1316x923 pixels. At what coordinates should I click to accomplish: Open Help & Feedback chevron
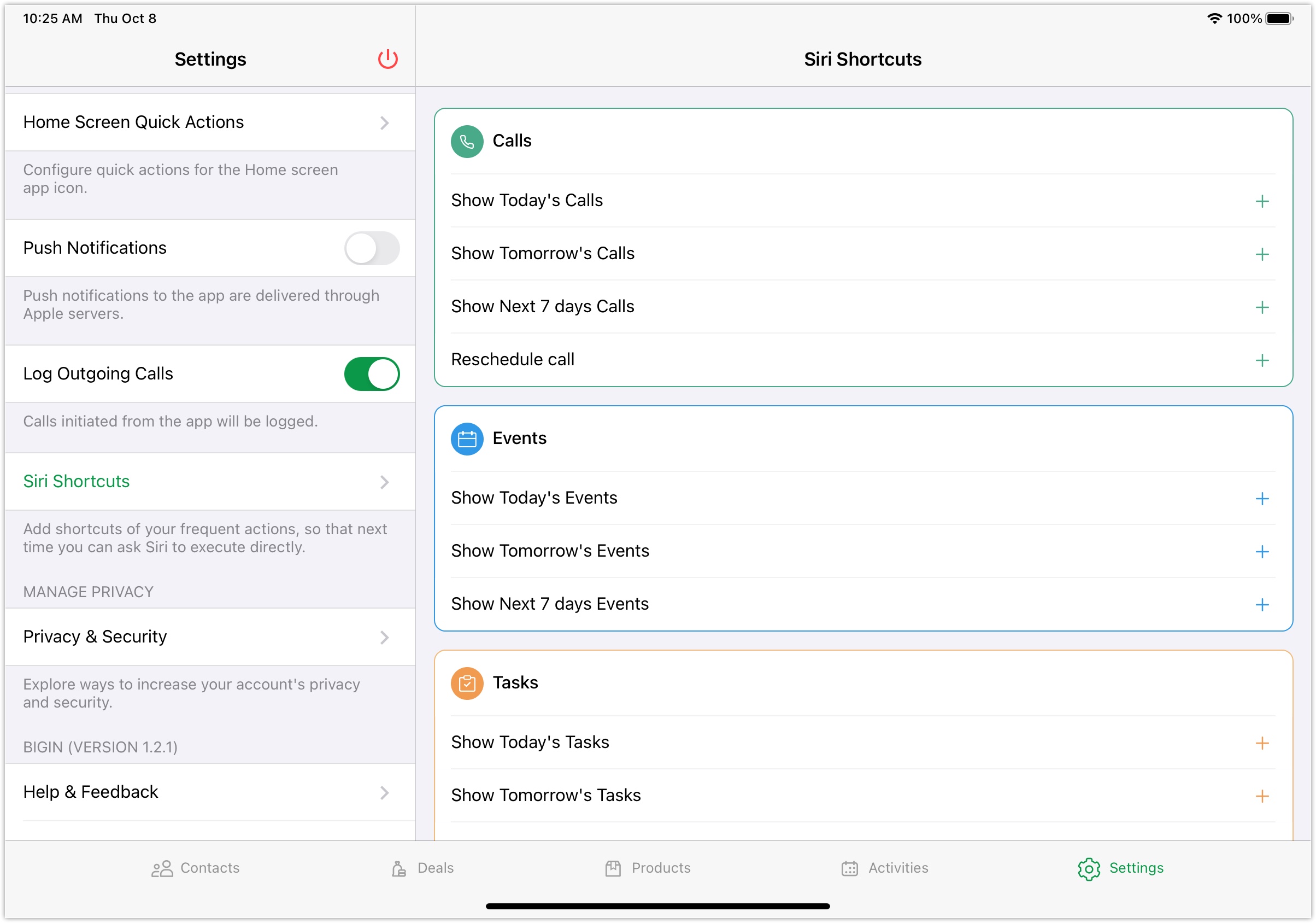coord(385,793)
